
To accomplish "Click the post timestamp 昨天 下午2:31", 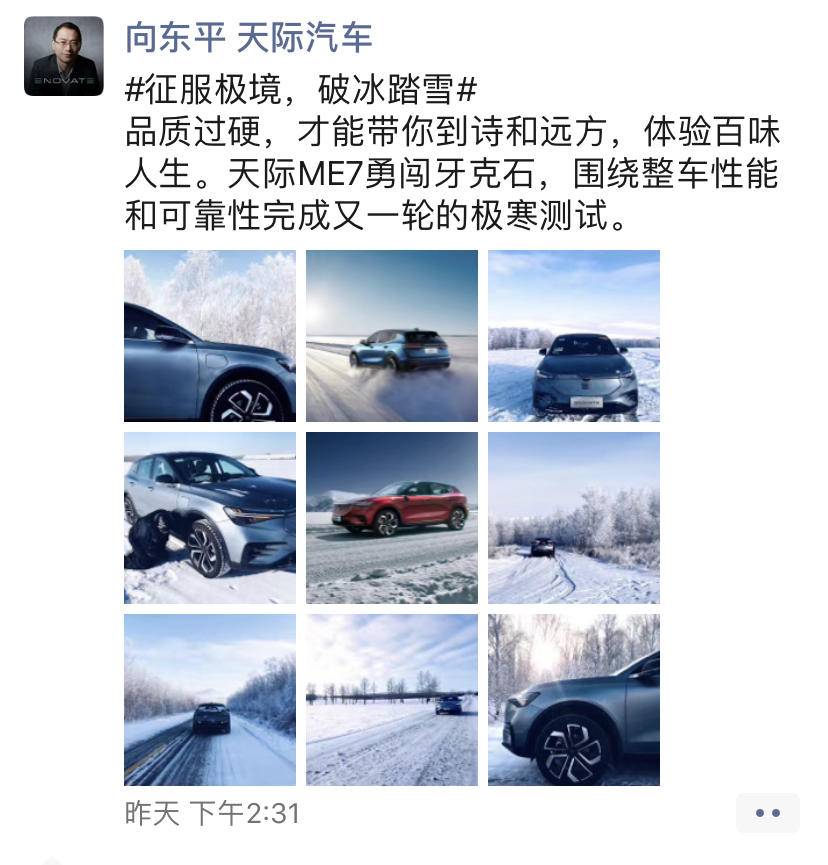I will pyautogui.click(x=212, y=814).
